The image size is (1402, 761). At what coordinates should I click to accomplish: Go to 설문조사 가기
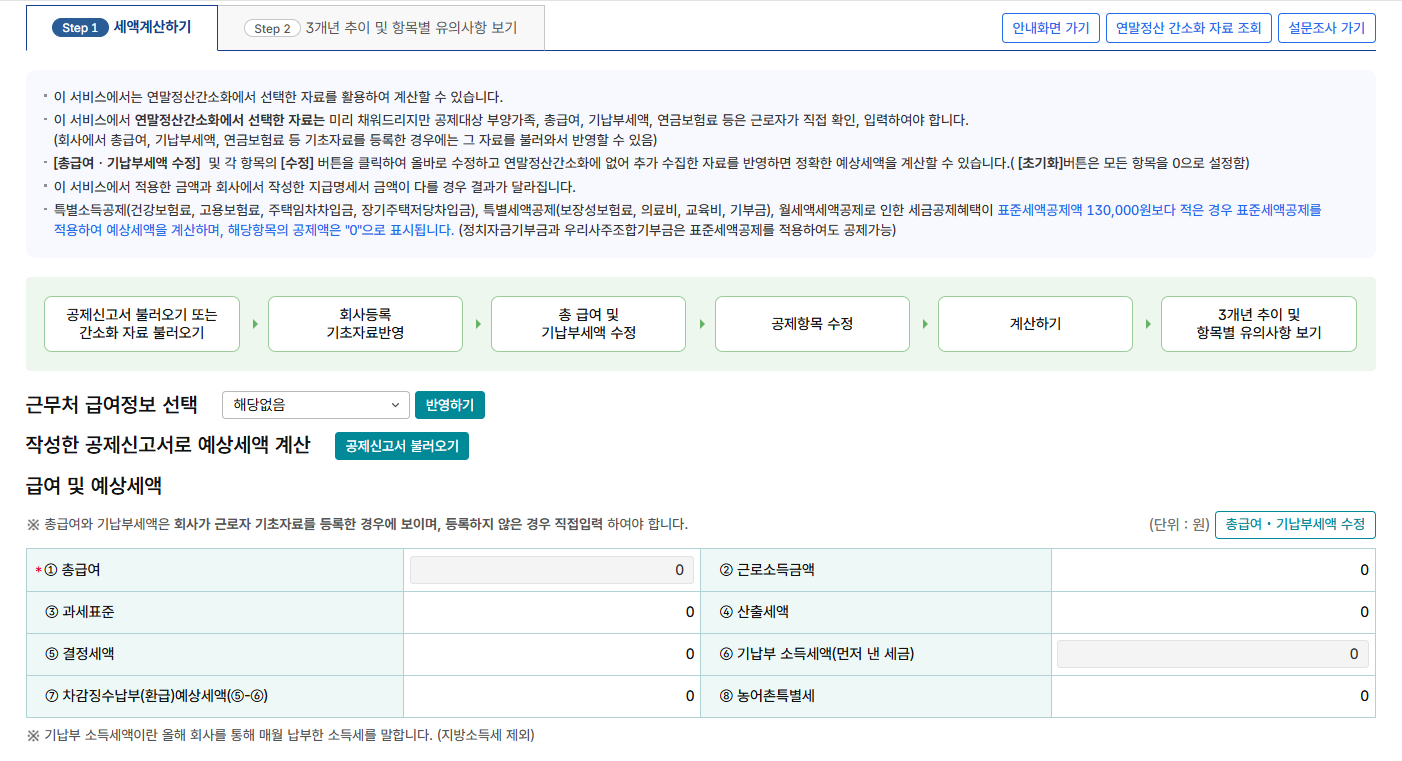1326,27
